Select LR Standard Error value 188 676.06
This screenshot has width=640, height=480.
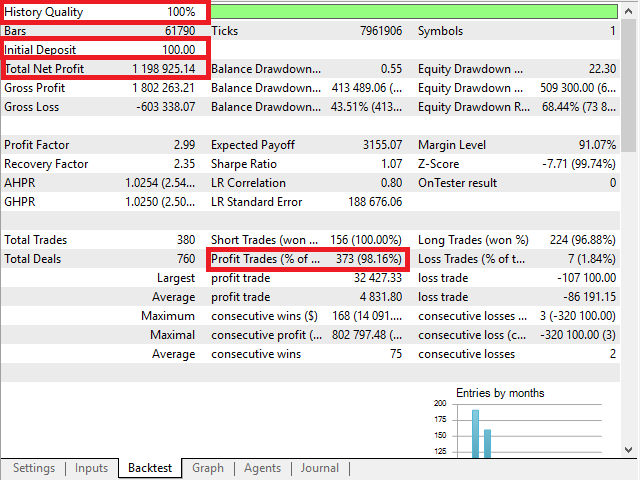pos(375,202)
